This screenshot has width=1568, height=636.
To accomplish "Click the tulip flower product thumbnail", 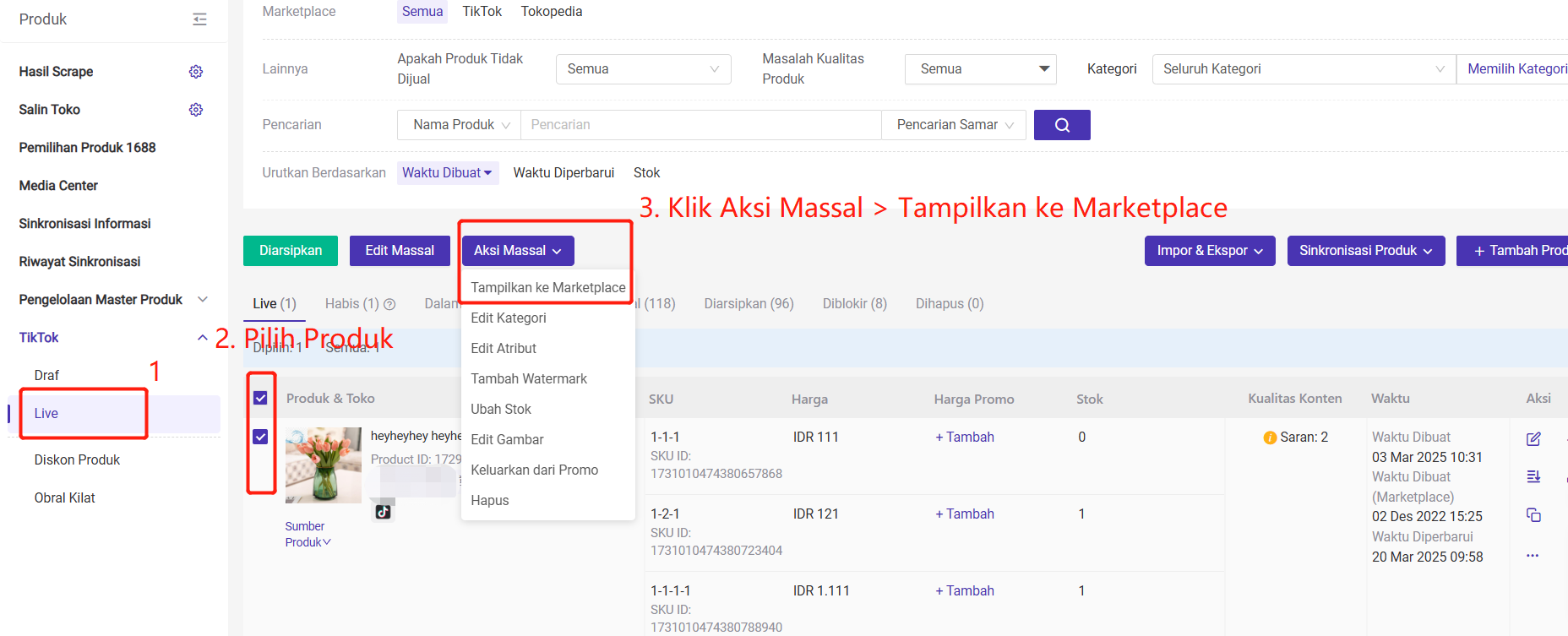I will point(324,465).
